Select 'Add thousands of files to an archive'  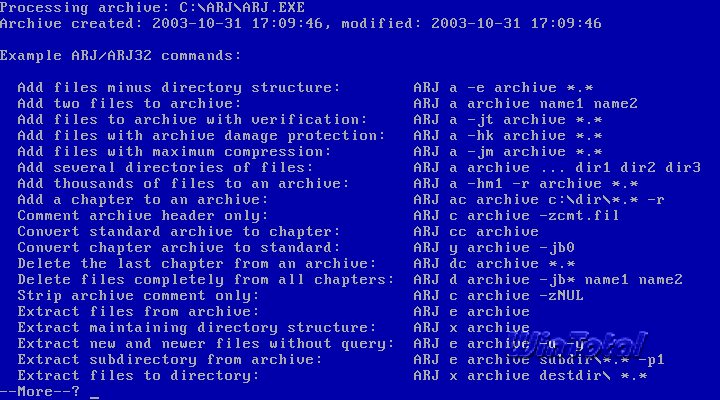click(x=181, y=183)
